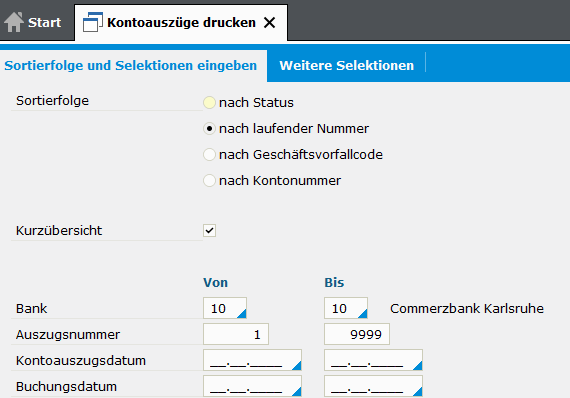Open the Bank Bis lookup triangle

point(363,314)
